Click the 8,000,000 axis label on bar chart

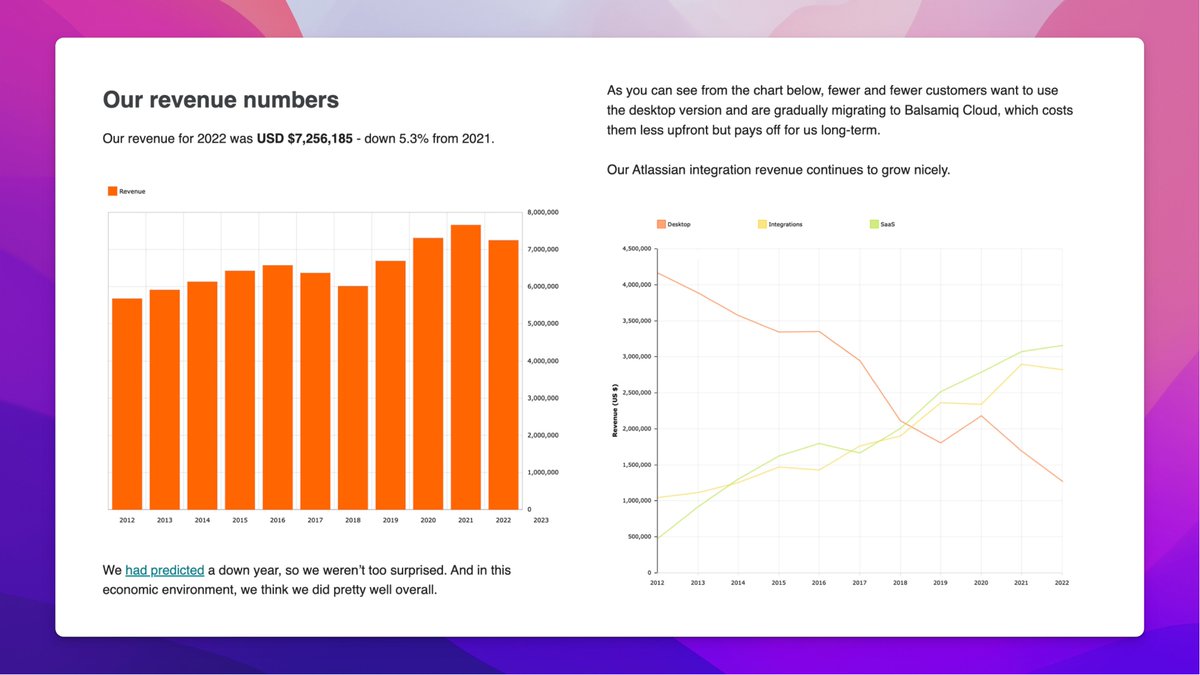(x=543, y=212)
